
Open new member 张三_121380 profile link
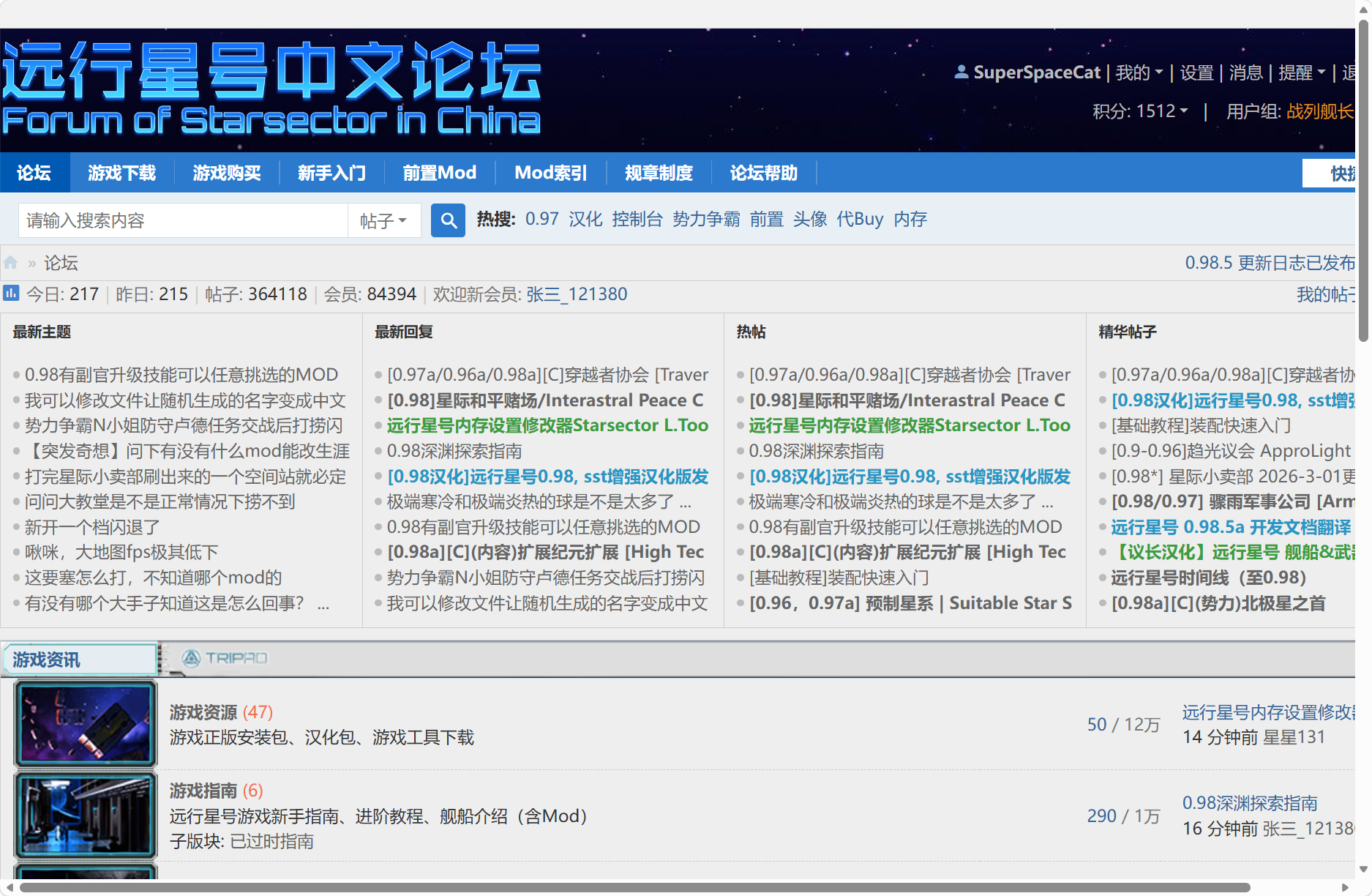[x=577, y=294]
